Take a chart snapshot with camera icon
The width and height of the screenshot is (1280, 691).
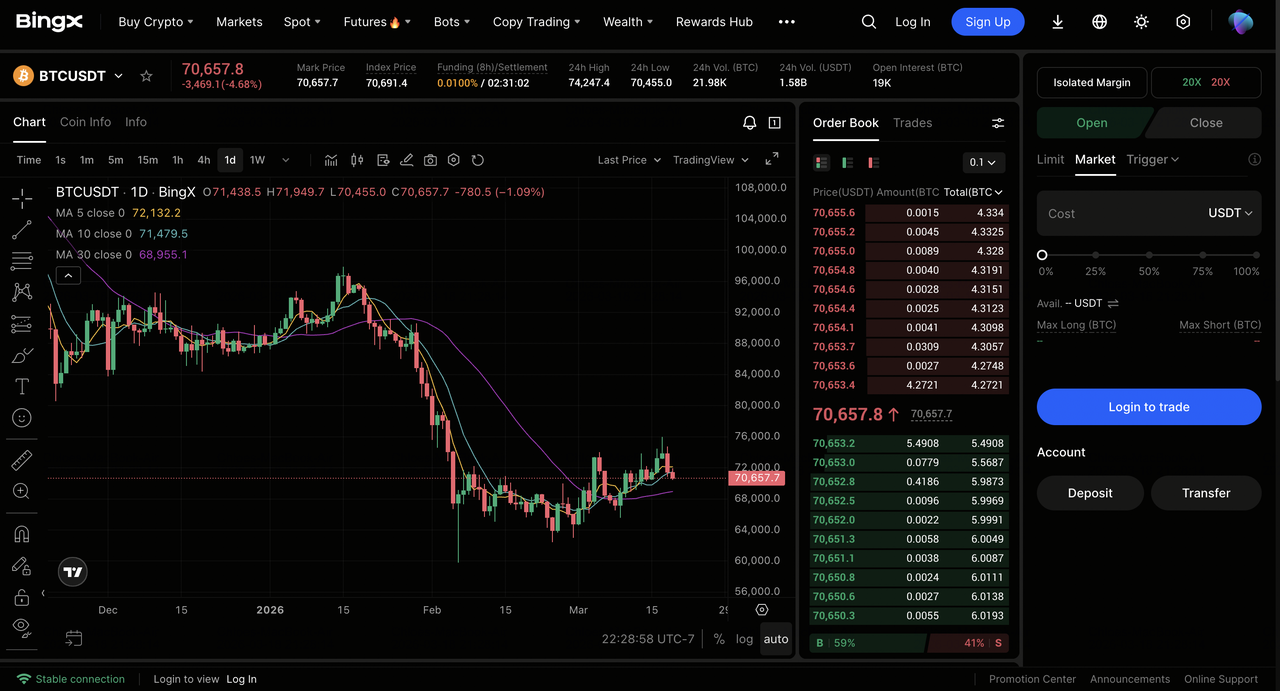point(430,160)
